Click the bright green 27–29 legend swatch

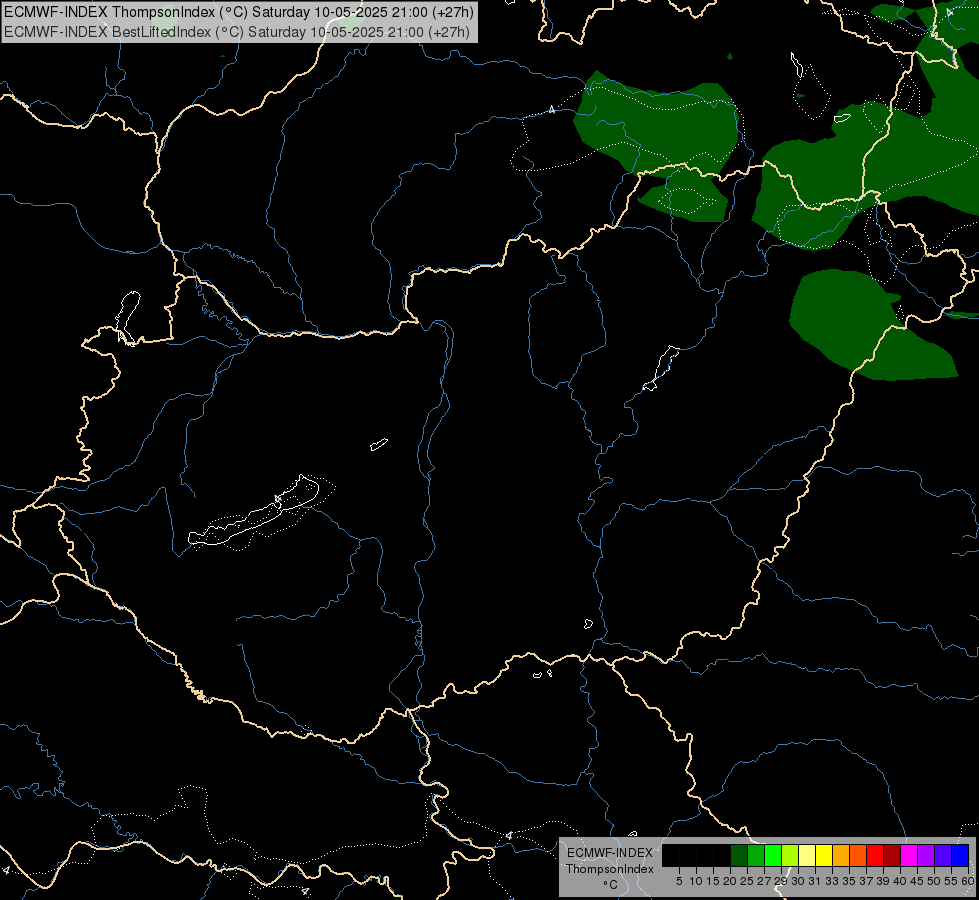tap(774, 855)
